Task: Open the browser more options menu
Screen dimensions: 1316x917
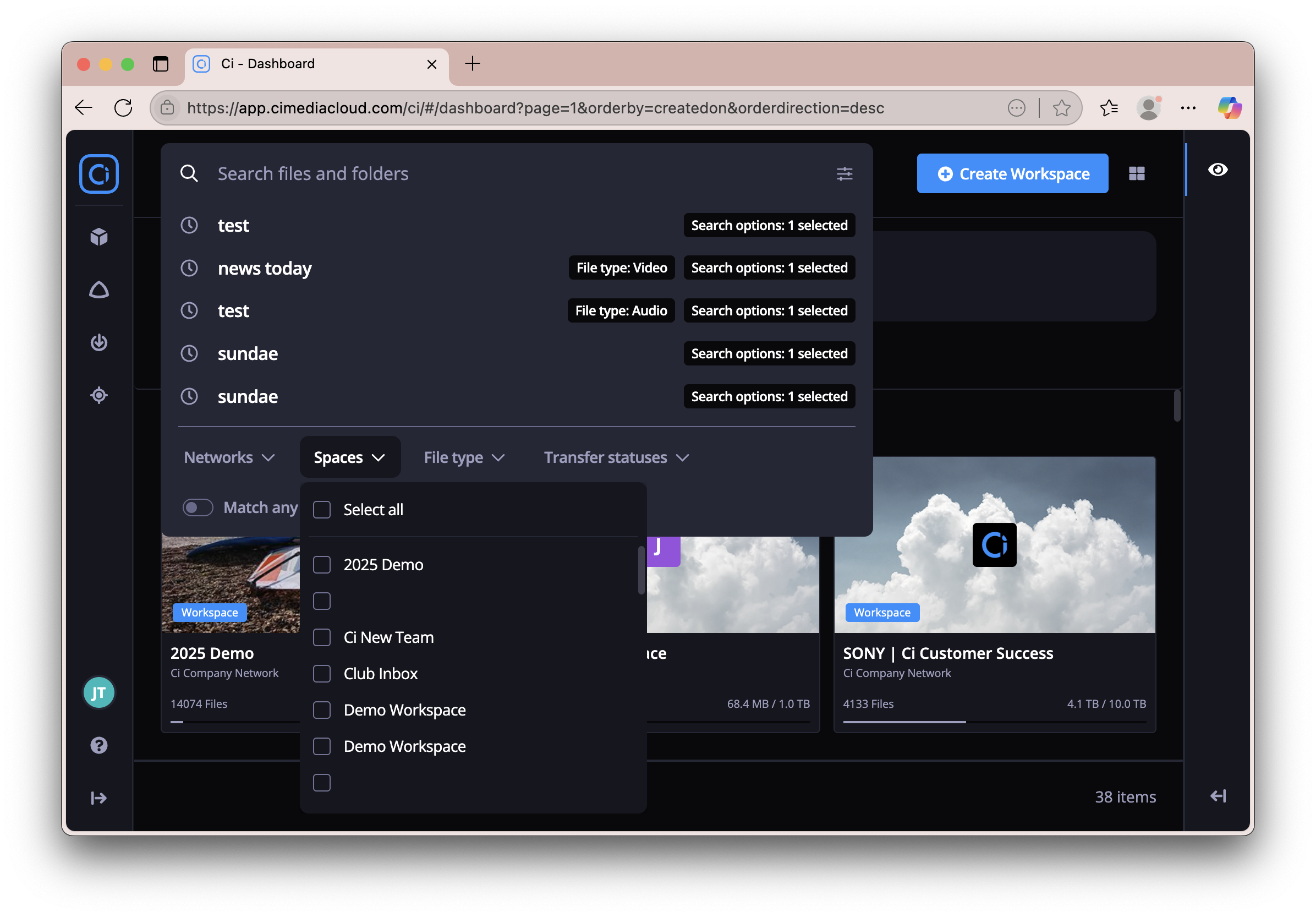Action: coord(1188,108)
